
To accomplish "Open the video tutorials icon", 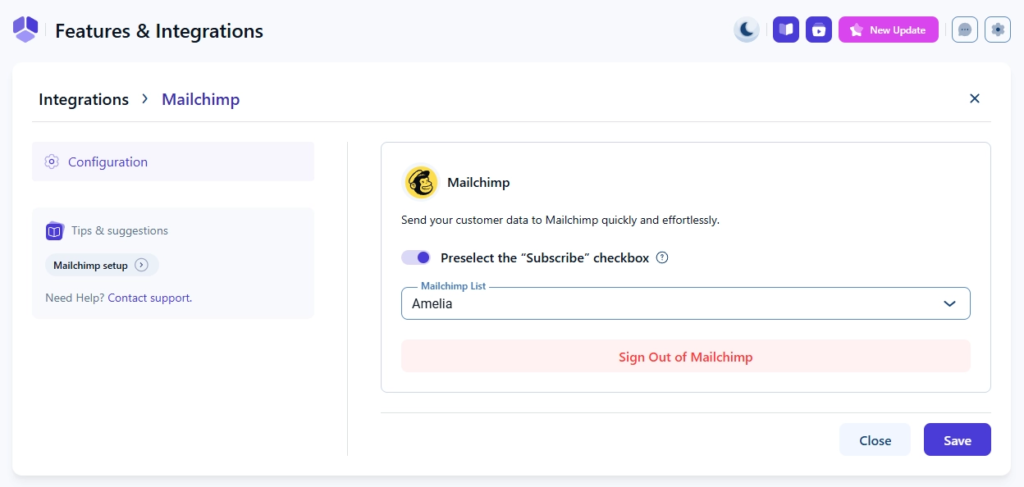I will tap(819, 30).
